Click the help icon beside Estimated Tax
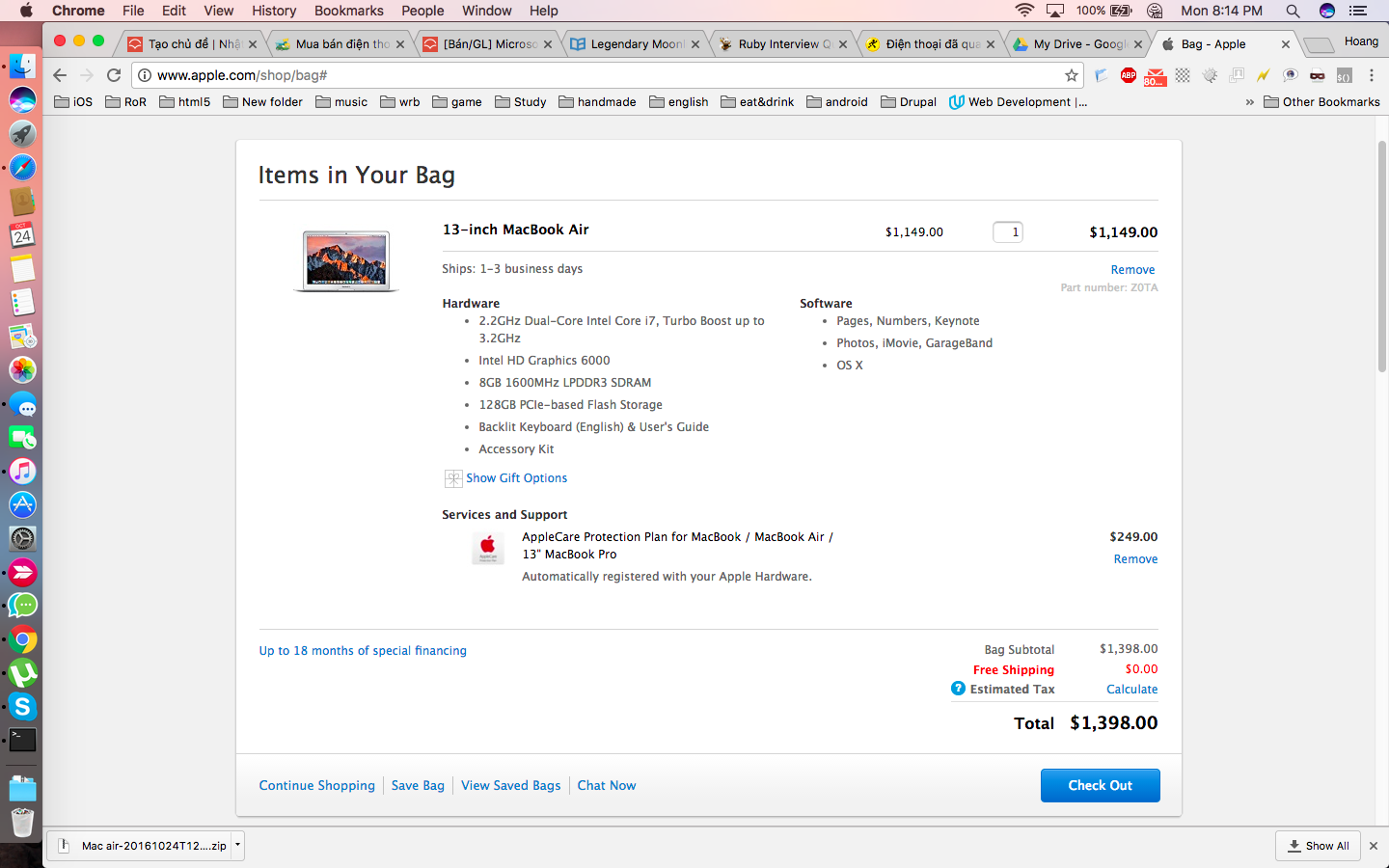The image size is (1389, 868). (958, 689)
